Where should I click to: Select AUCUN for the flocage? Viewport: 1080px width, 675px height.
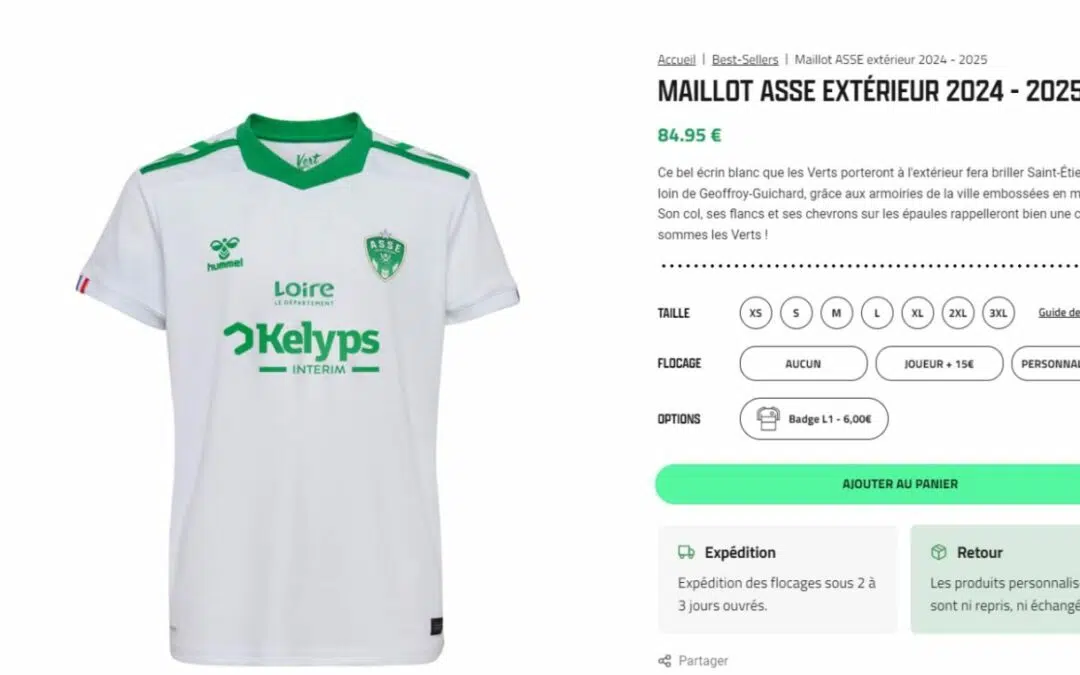(x=802, y=363)
